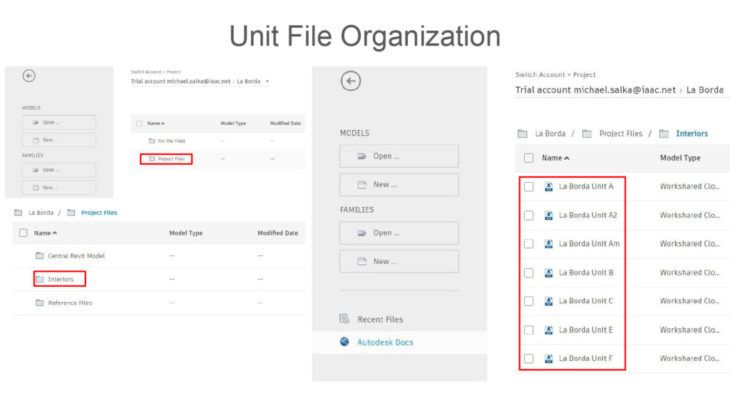
Task: Click the Recent Files icon in sidebar
Action: click(x=344, y=319)
